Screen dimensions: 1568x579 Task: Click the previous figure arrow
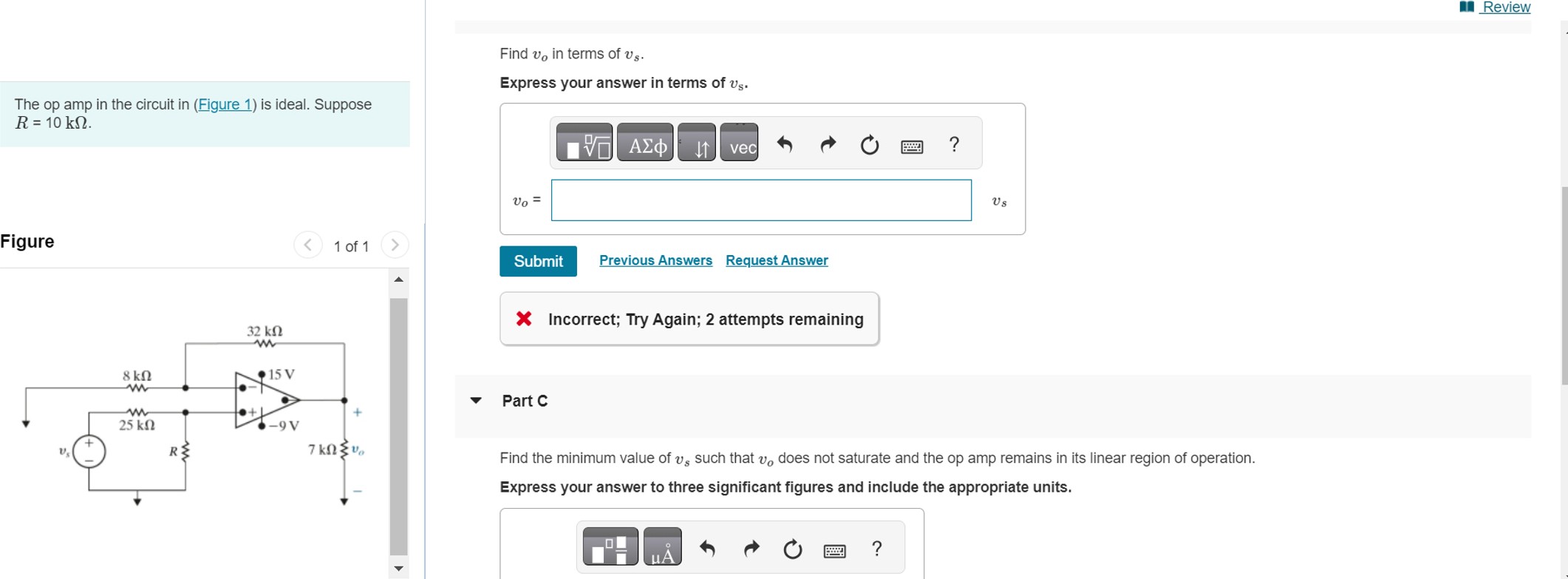tap(308, 245)
